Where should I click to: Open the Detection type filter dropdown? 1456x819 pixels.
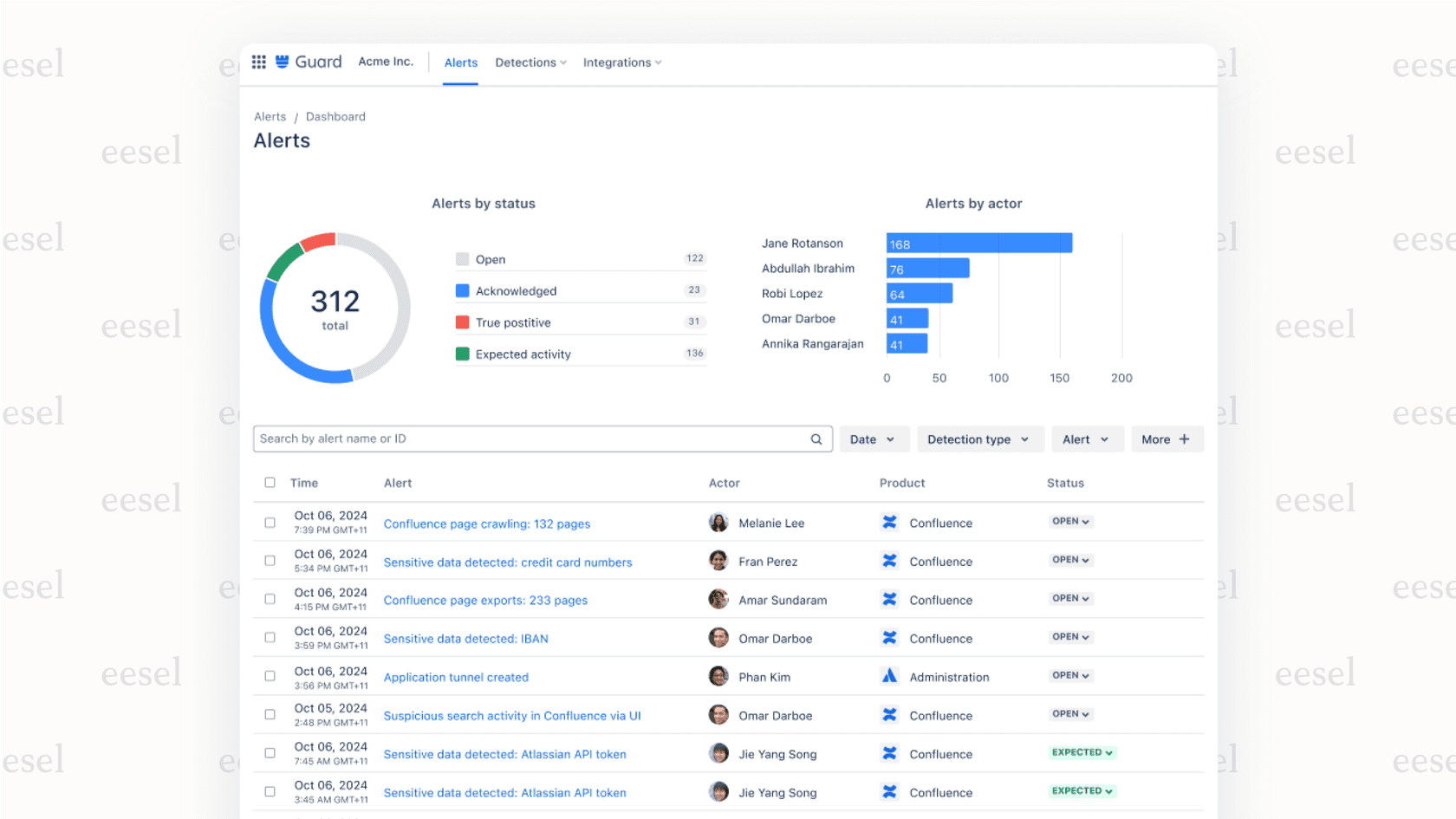pyautogui.click(x=978, y=439)
